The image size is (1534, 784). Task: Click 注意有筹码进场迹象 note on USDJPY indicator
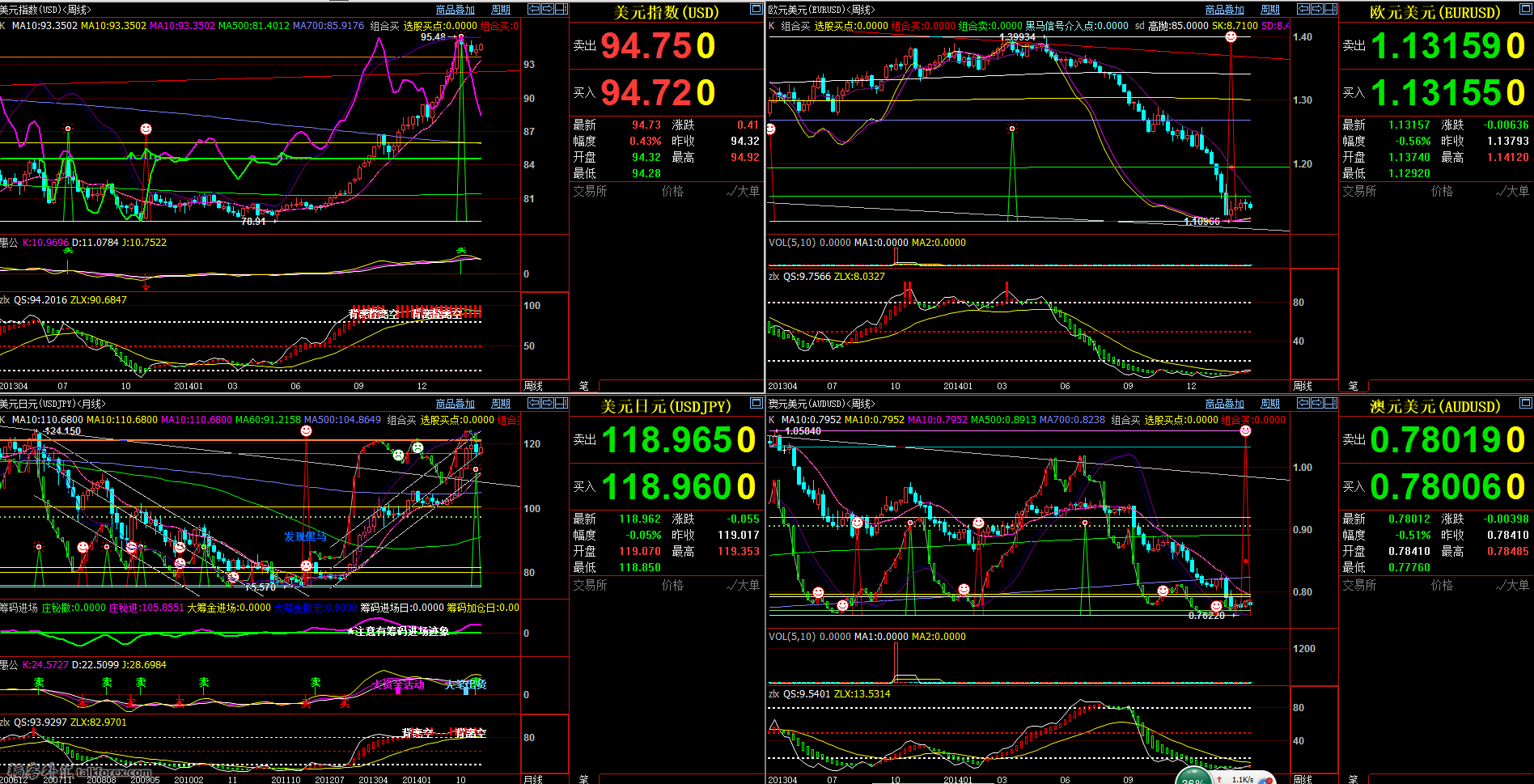click(x=402, y=631)
